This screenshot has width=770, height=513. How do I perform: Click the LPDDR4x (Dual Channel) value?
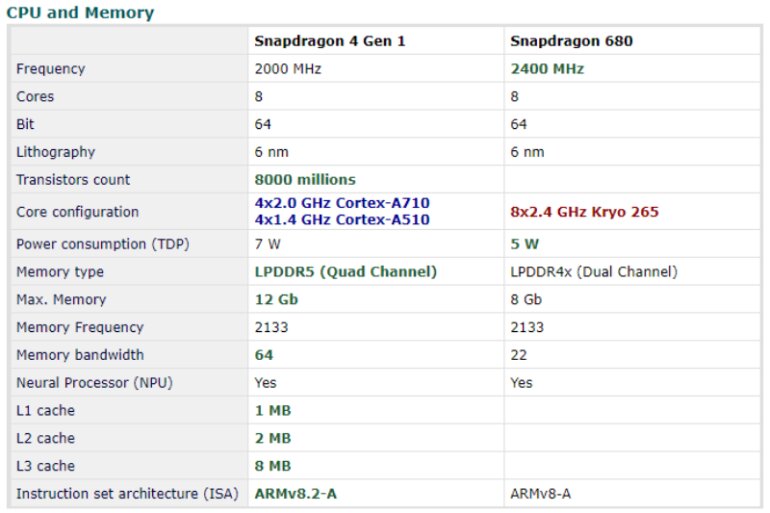point(594,272)
